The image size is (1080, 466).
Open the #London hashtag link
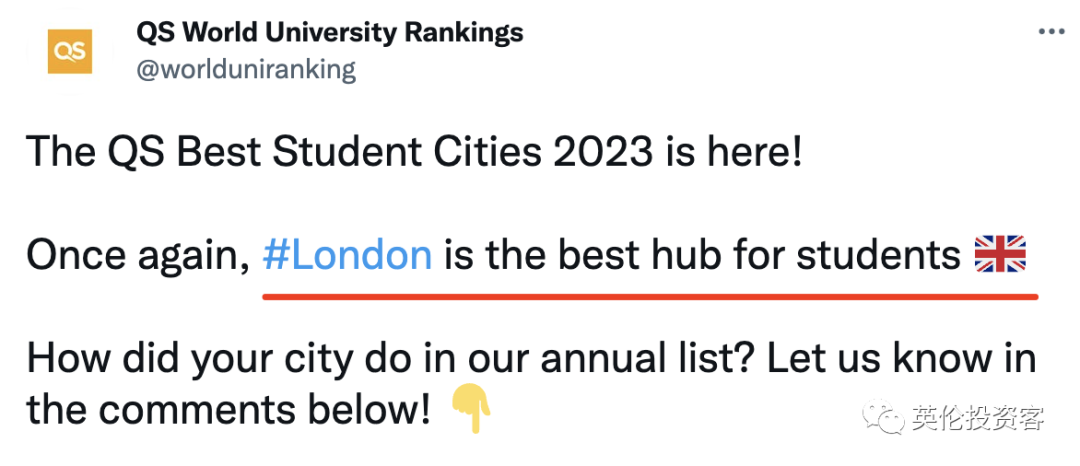(347, 257)
